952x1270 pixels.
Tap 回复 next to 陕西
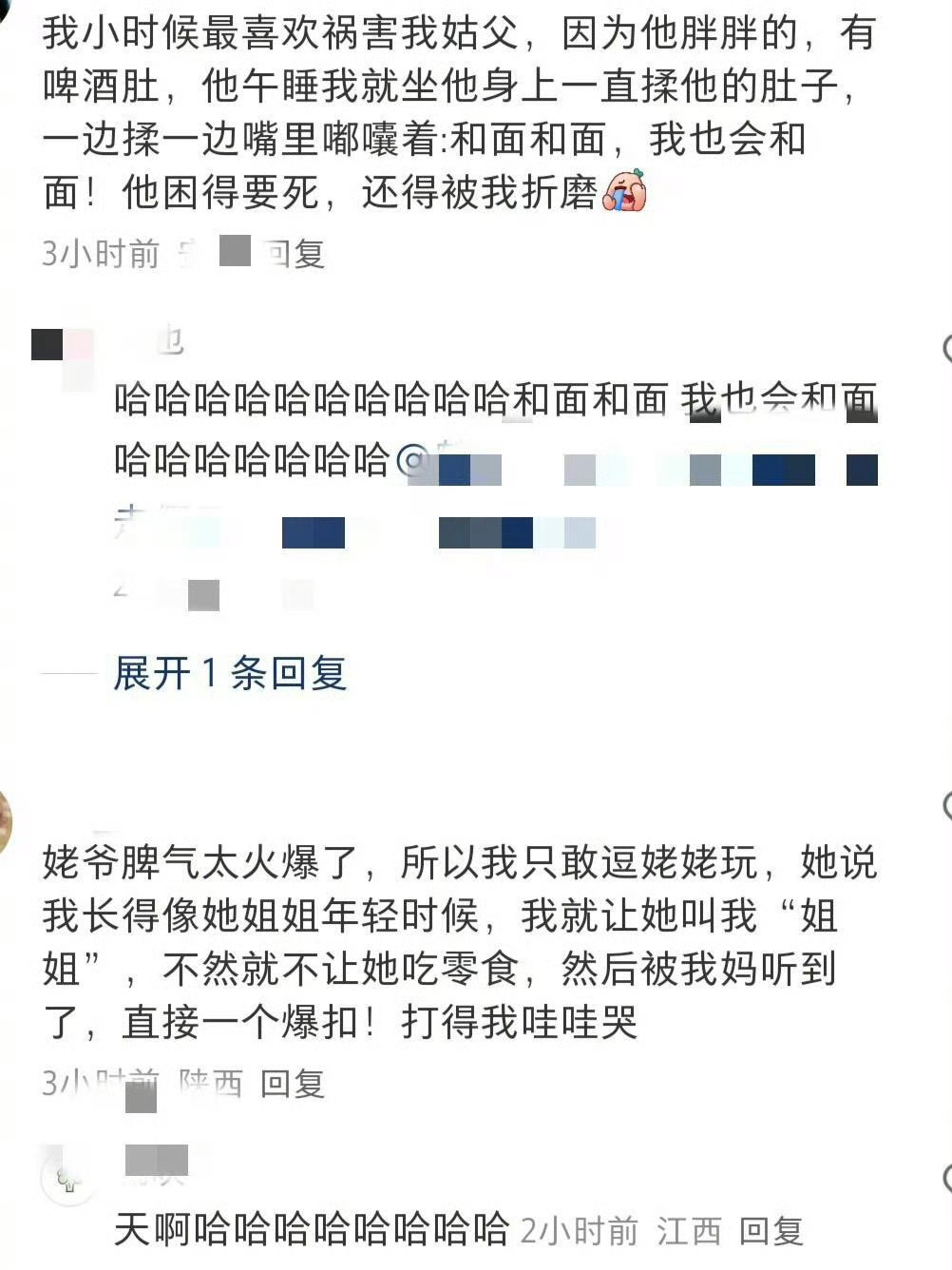pyautogui.click(x=294, y=1083)
